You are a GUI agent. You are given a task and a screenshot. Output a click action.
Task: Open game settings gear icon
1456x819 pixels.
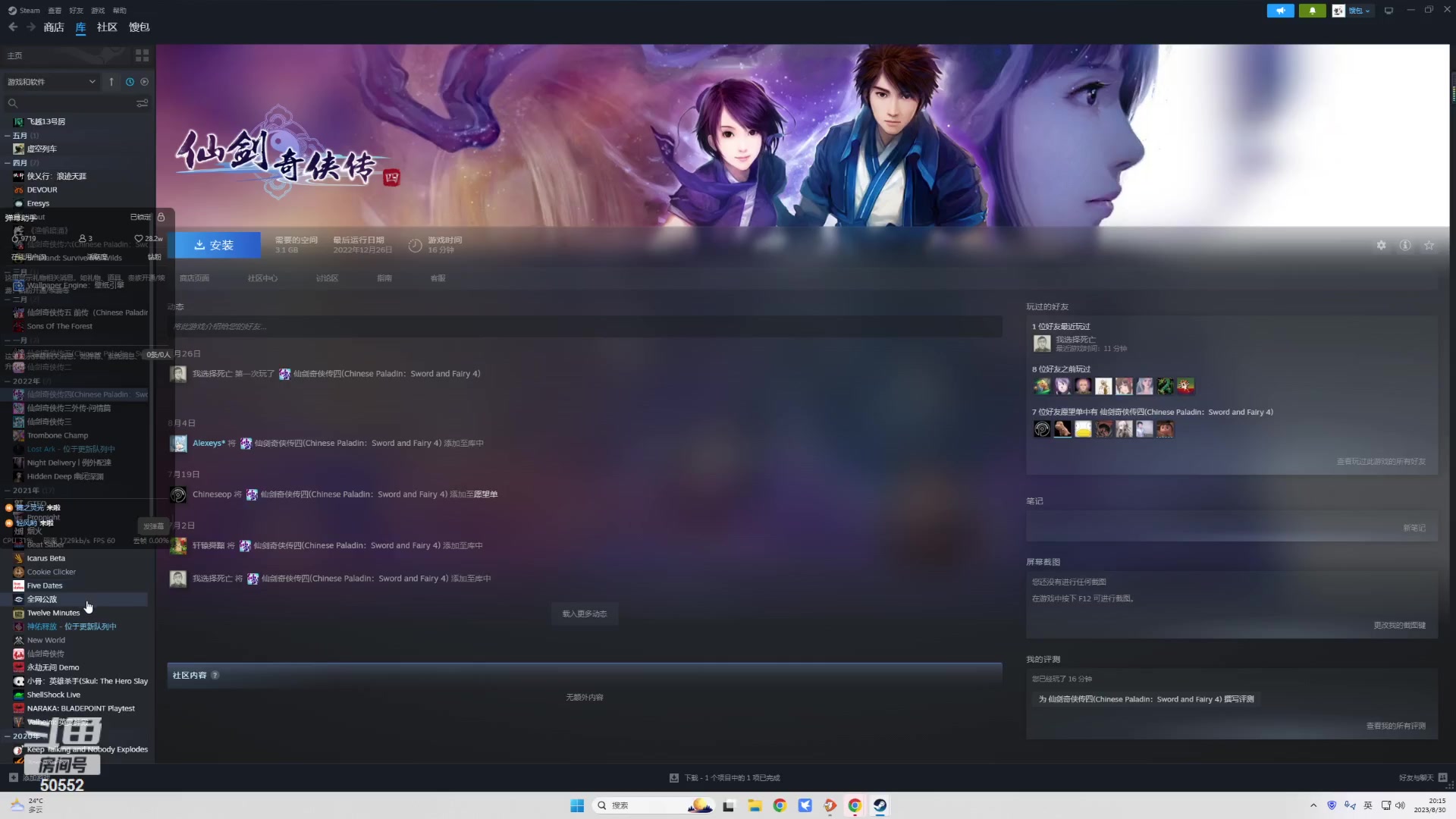click(x=1381, y=246)
